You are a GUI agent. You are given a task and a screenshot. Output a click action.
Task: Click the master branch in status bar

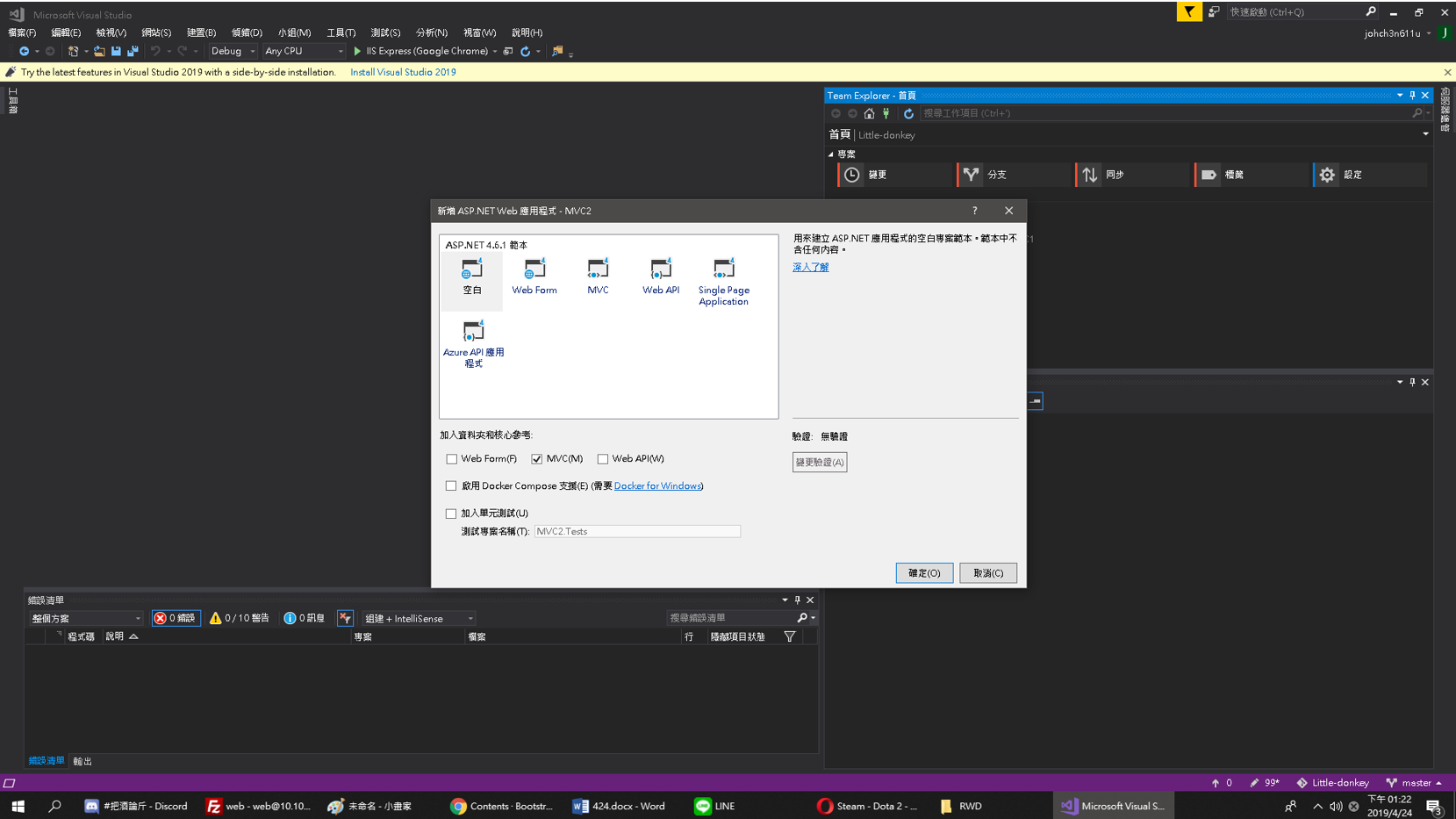tap(1413, 782)
